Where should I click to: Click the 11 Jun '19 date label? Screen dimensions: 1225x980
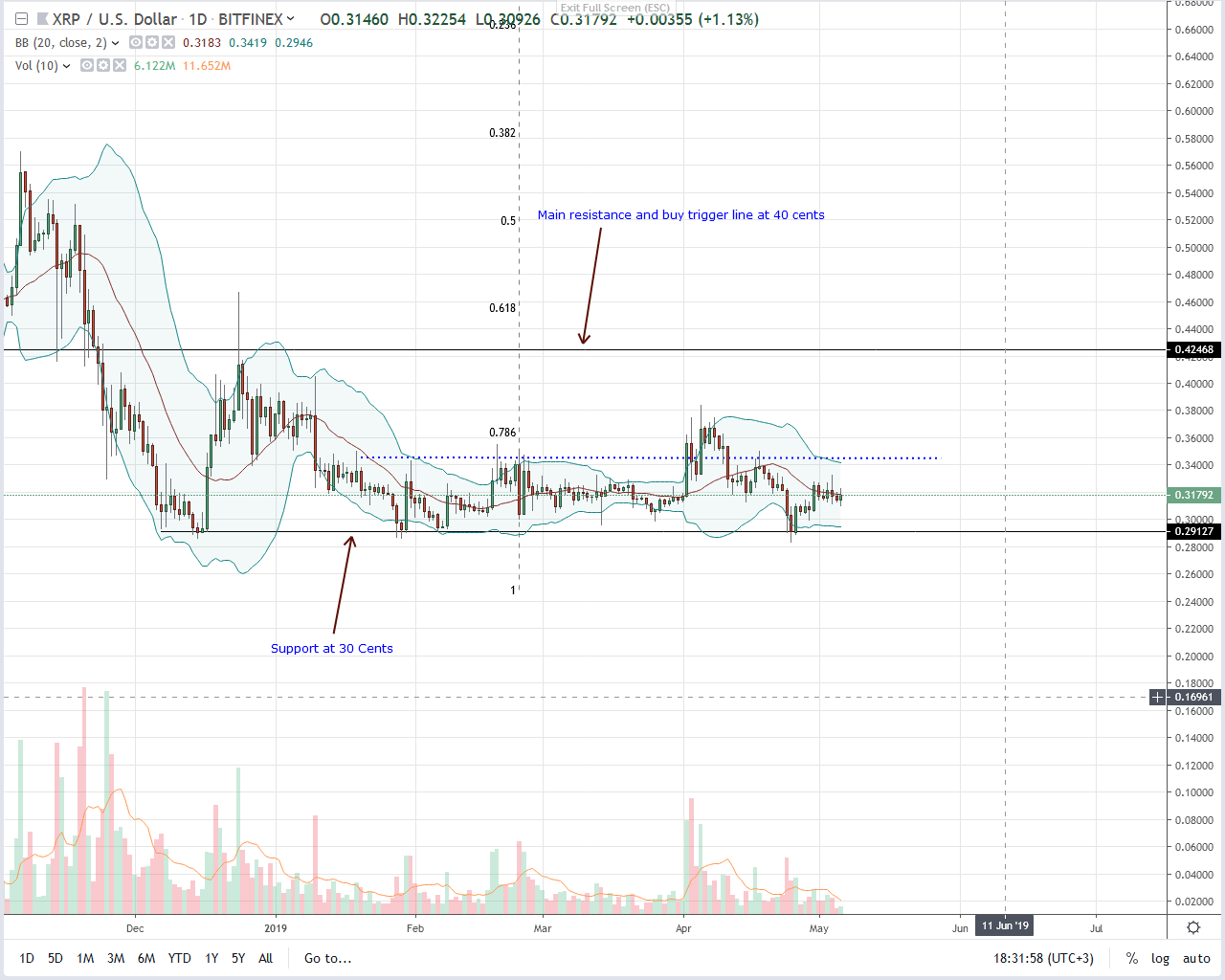(1005, 926)
